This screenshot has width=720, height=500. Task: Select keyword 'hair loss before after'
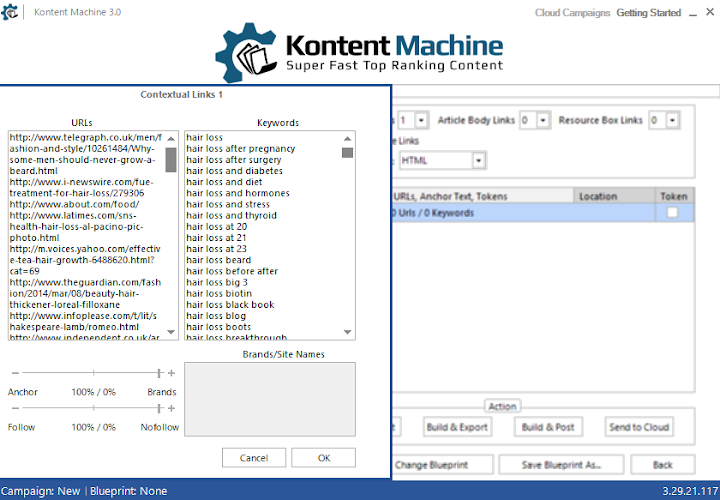232,271
